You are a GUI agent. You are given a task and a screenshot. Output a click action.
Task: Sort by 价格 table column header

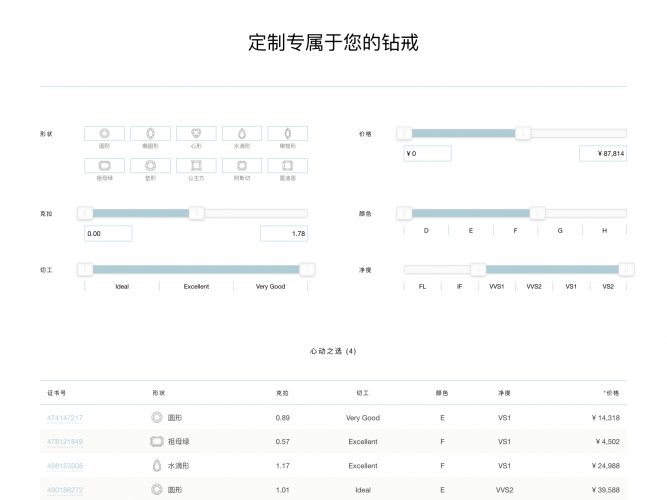[x=611, y=393]
